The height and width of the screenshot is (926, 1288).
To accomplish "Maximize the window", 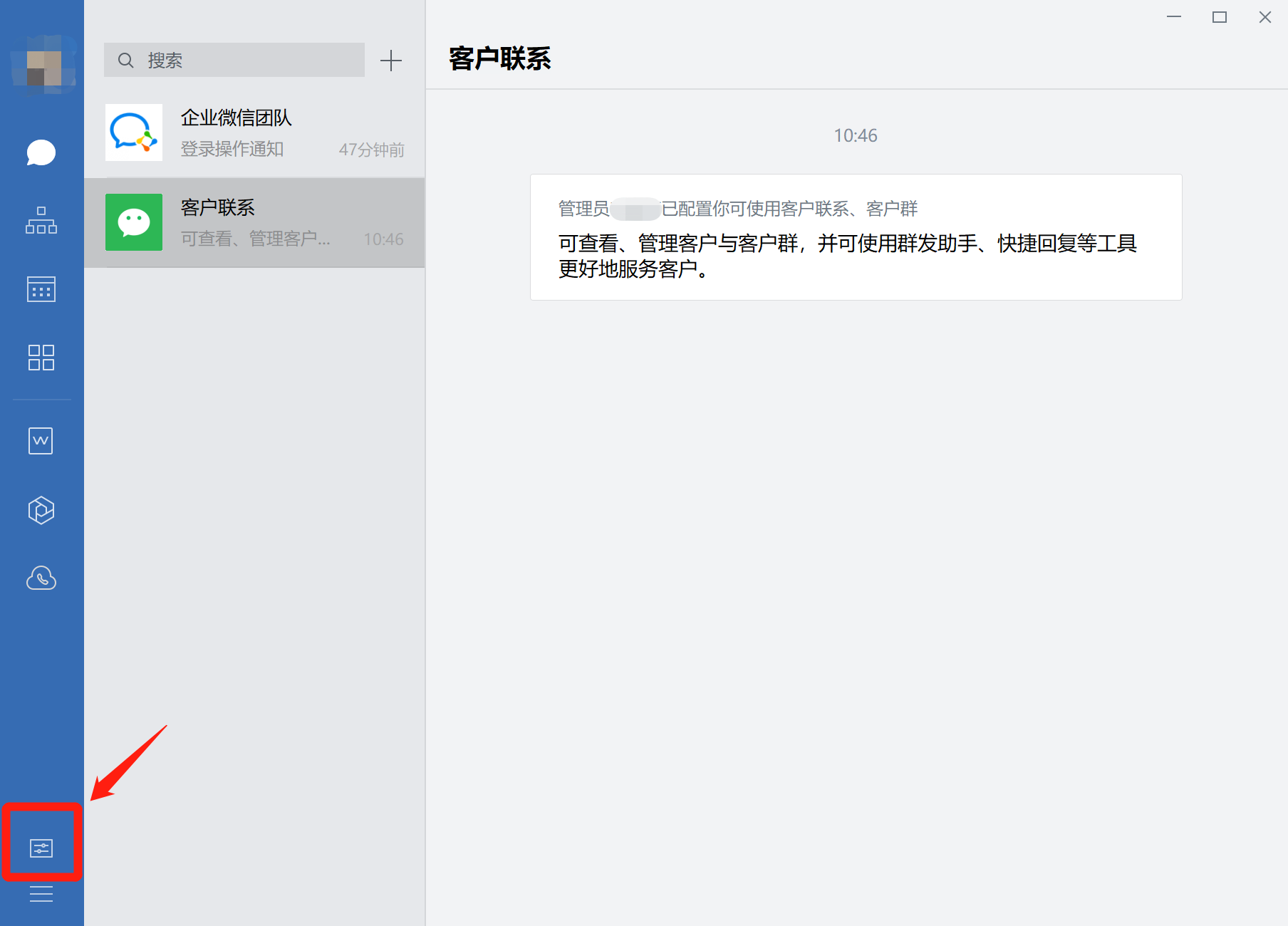I will pyautogui.click(x=1220, y=17).
